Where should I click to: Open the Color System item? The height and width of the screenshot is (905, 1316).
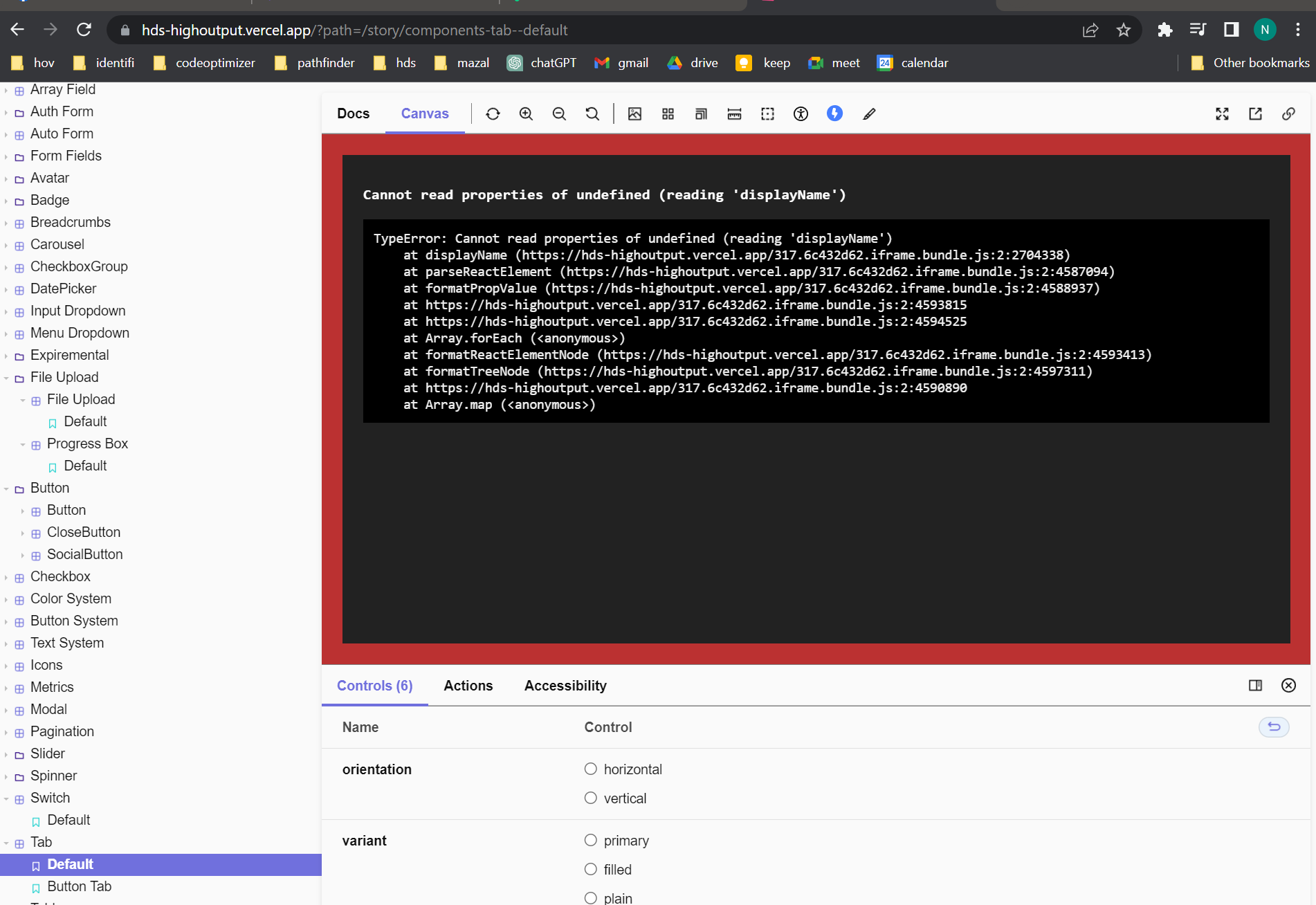coord(71,598)
